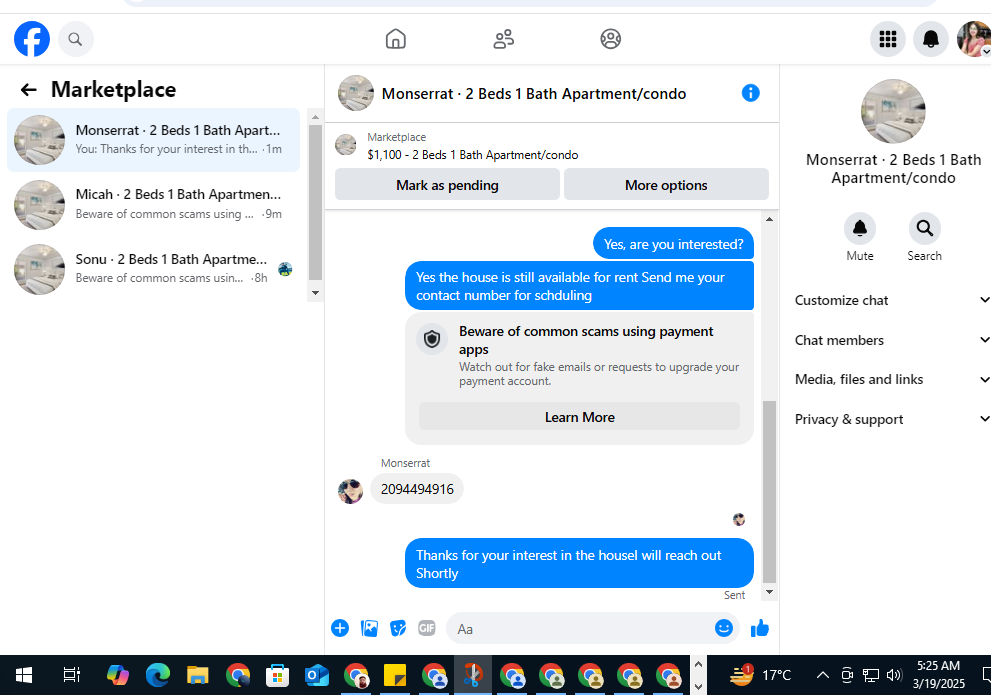Open the nine-dot menu grid
991x695 pixels.
pos(888,39)
